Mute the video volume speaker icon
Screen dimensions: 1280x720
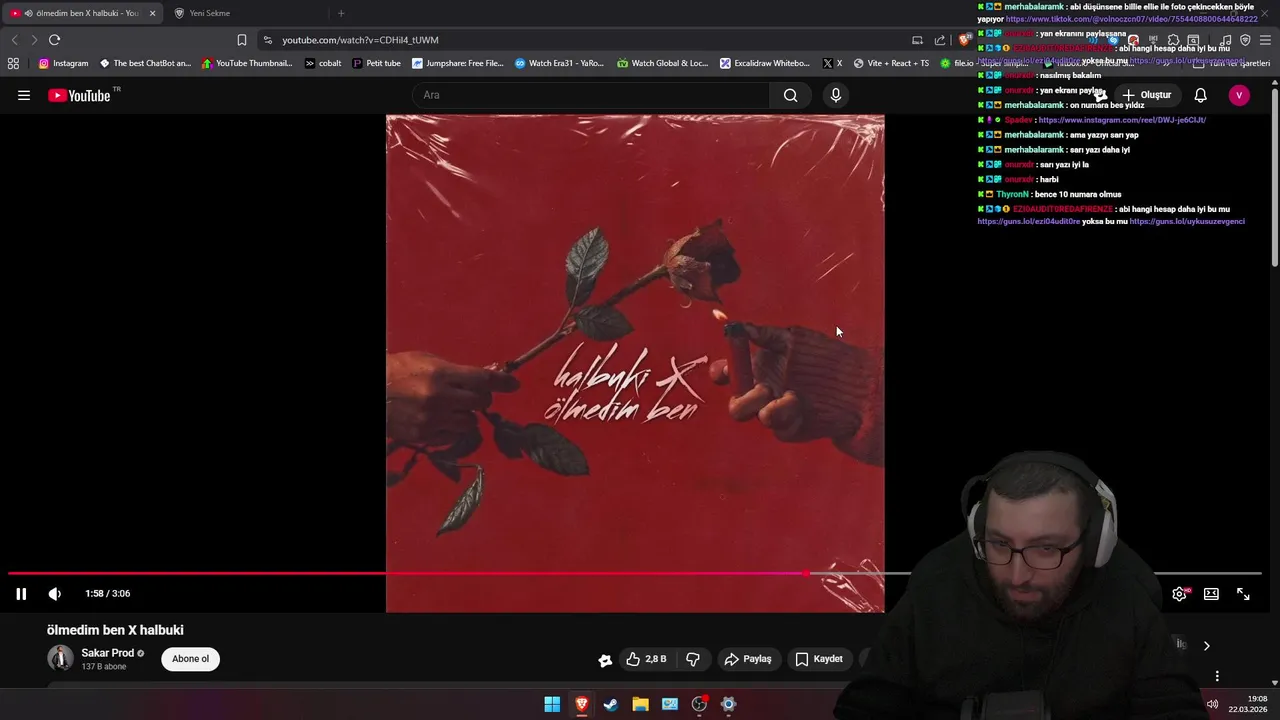click(55, 594)
